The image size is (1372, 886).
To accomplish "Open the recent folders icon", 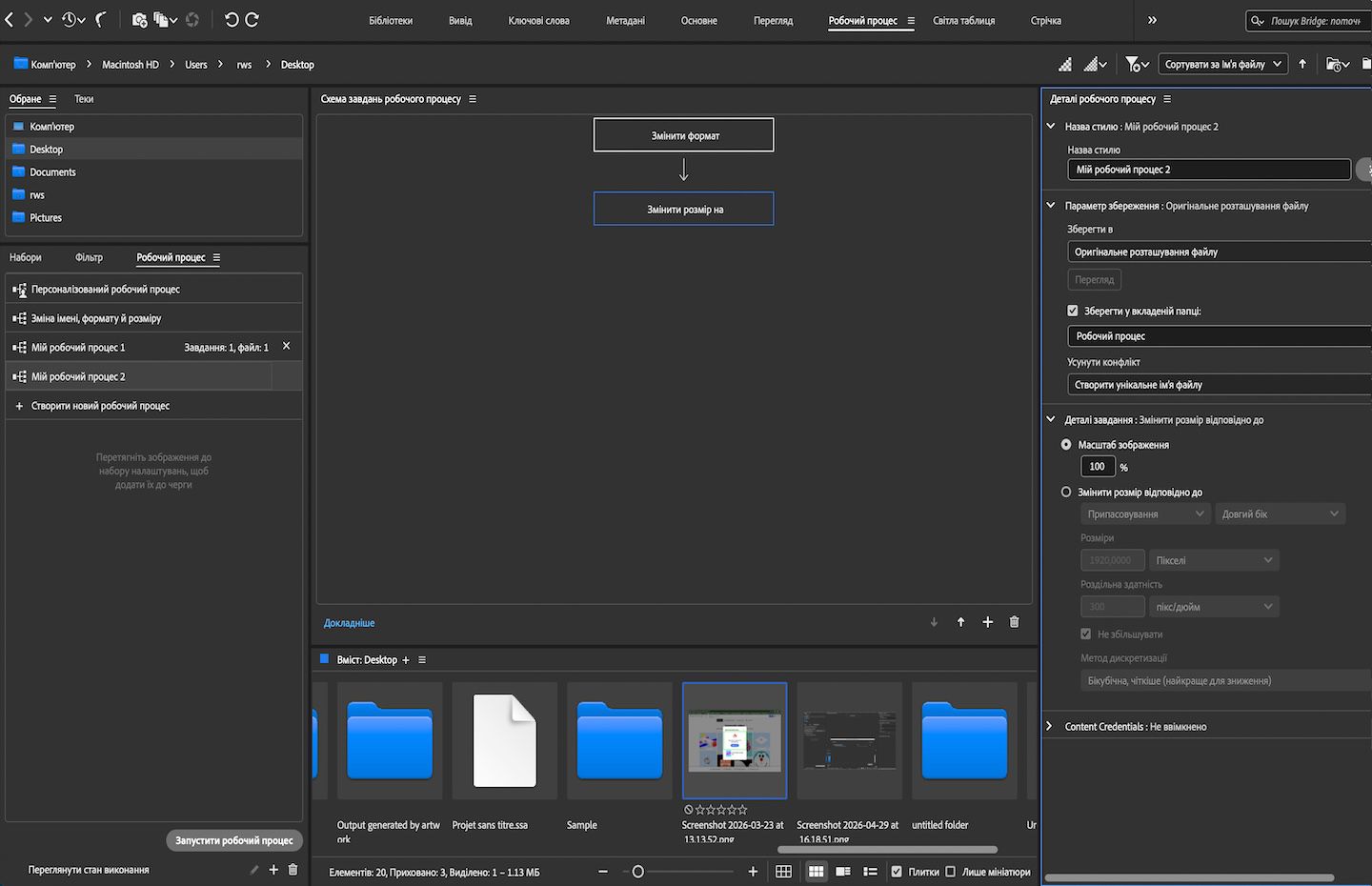I will tap(1339, 64).
